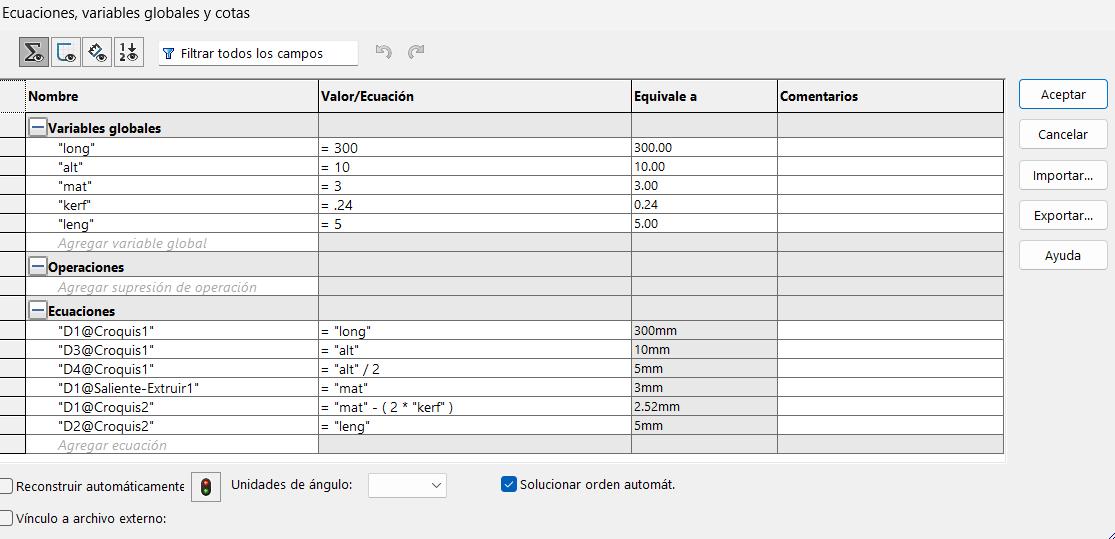This screenshot has width=1115, height=539.
Task: Collapse the Ecuaciones section
Action: pyautogui.click(x=38, y=311)
